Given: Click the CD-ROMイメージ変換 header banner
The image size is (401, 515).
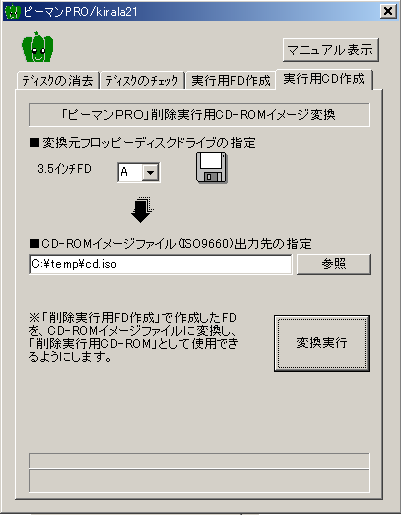Looking at the screenshot, I should (x=199, y=115).
